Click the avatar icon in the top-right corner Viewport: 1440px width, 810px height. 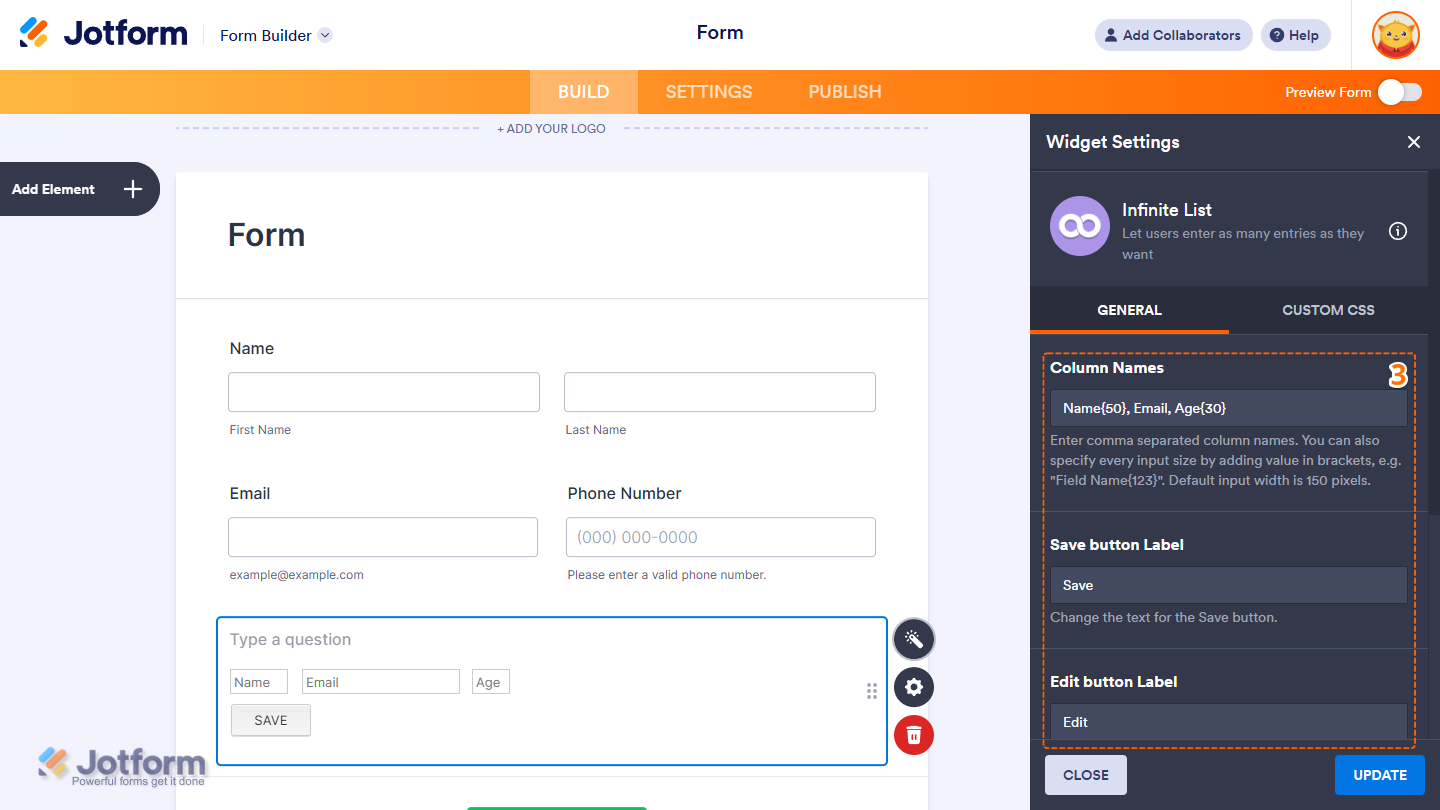pyautogui.click(x=1394, y=35)
